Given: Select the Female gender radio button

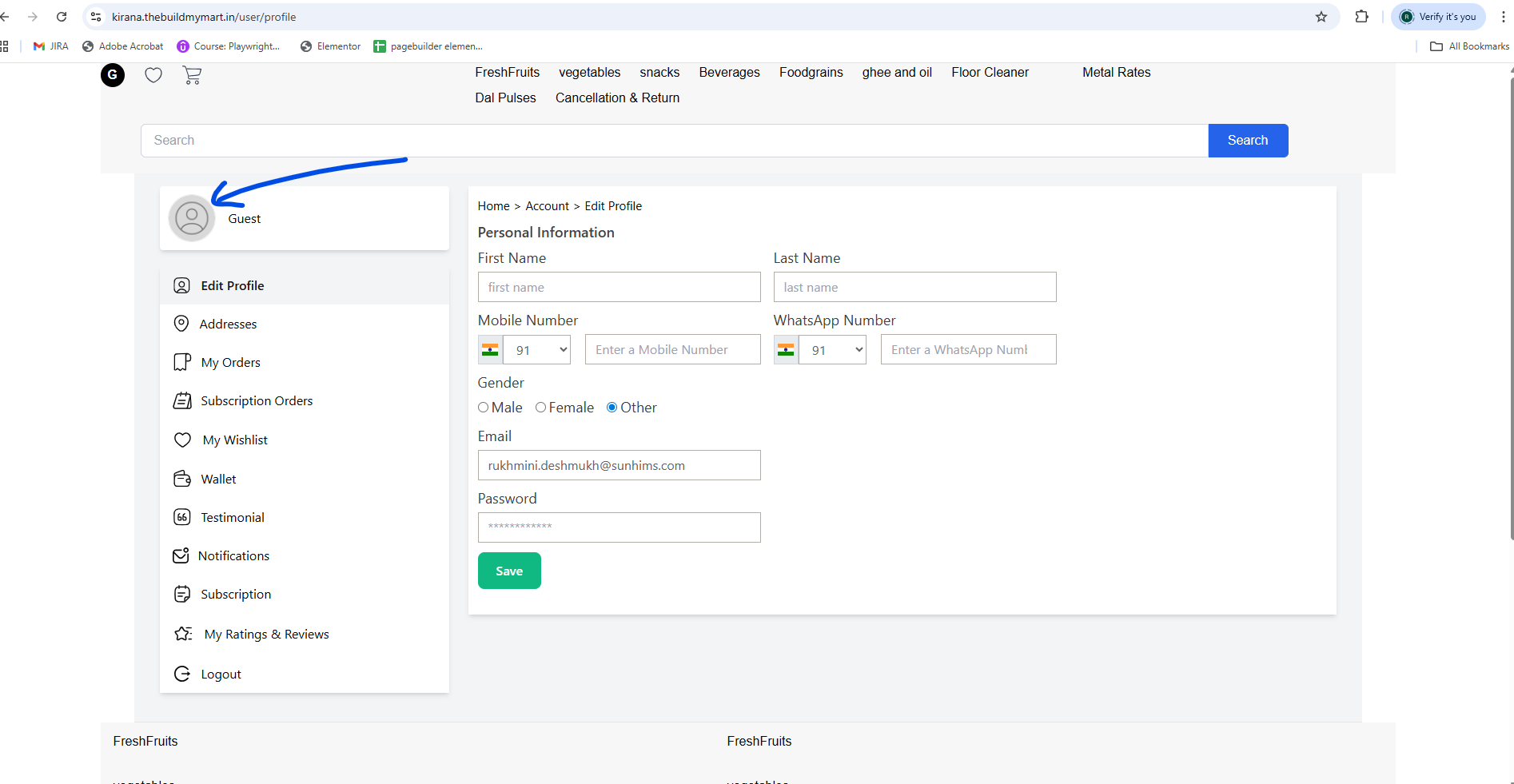Looking at the screenshot, I should (x=541, y=408).
